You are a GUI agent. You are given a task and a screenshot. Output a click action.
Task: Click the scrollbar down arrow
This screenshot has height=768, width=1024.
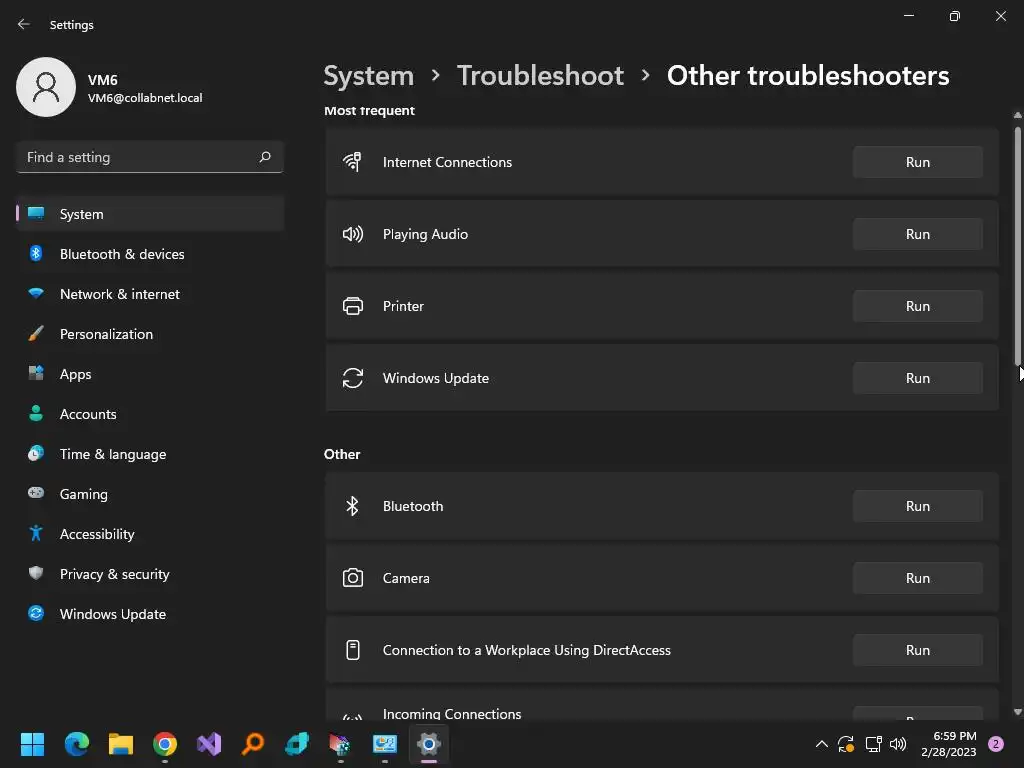coord(1017,712)
